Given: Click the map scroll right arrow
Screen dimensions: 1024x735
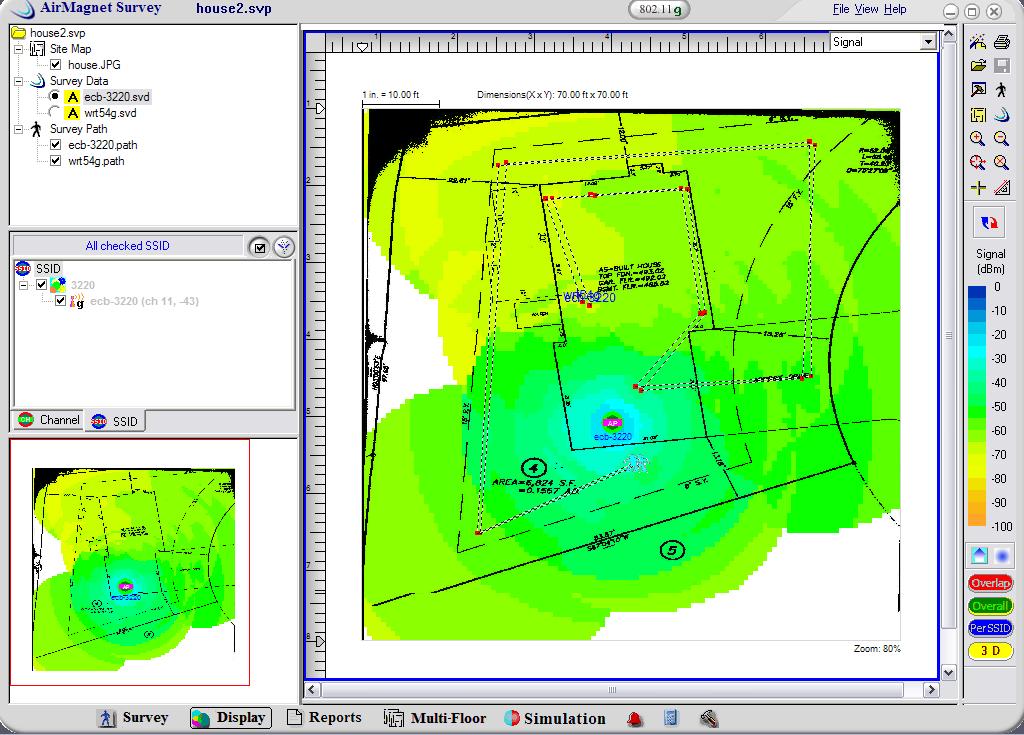Looking at the screenshot, I should tap(932, 689).
